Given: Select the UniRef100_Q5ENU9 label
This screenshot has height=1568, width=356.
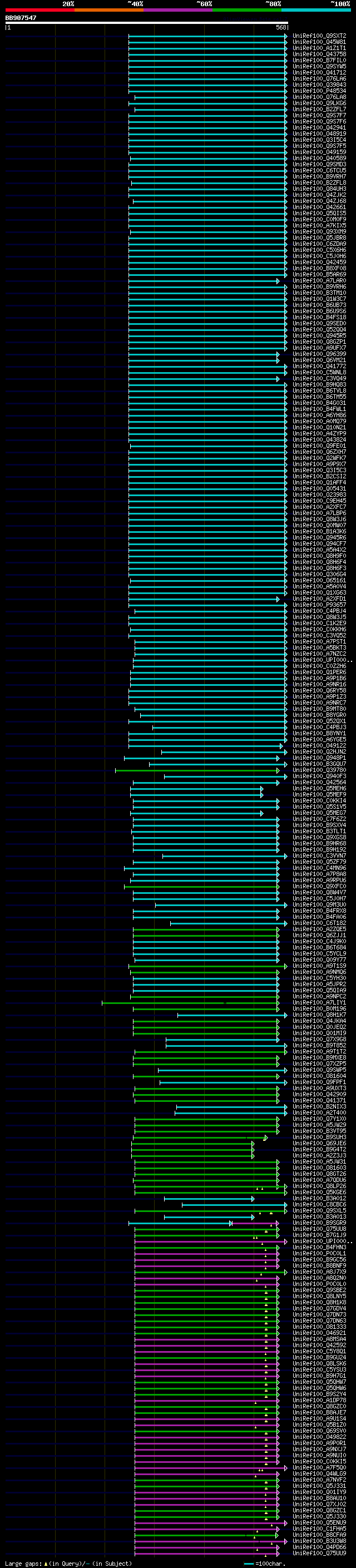Looking at the screenshot, I should point(319,1522).
